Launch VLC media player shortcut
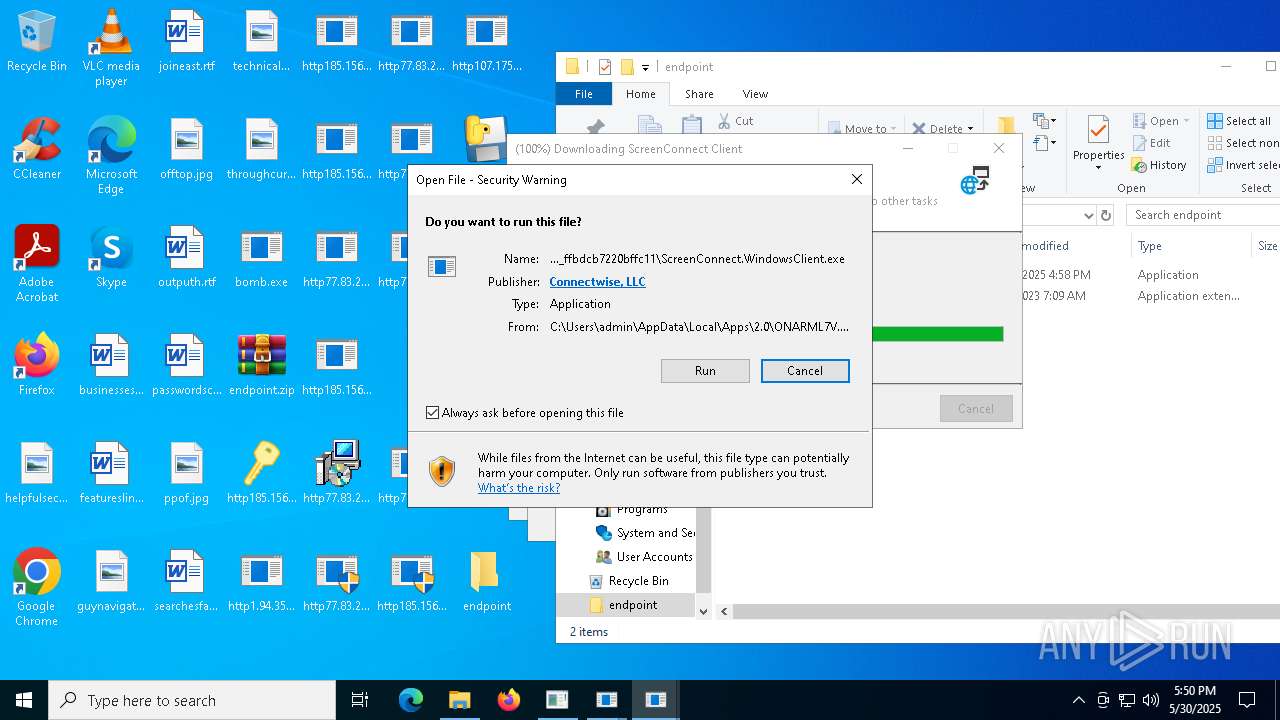The height and width of the screenshot is (720, 1280). pos(111,48)
